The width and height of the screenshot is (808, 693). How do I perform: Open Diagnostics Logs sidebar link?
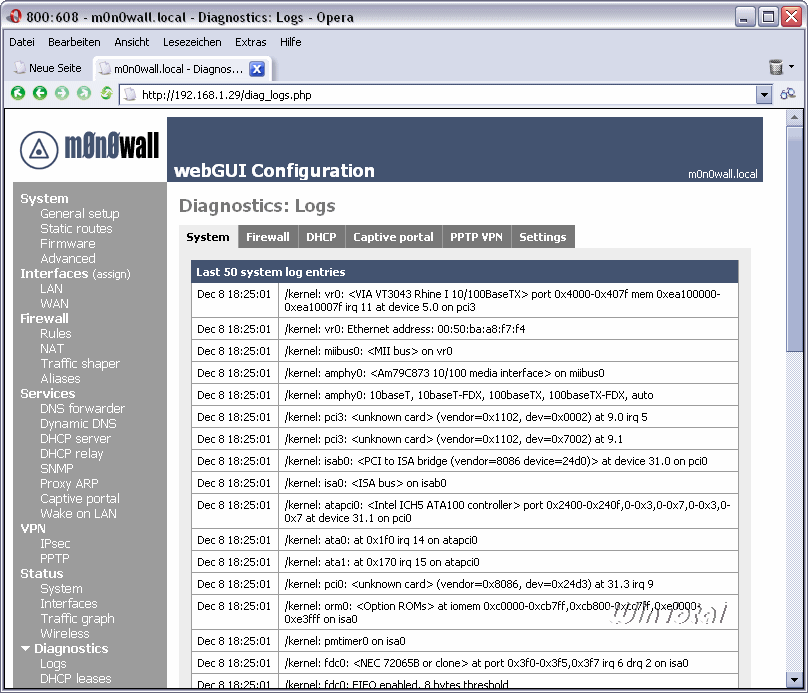pyautogui.click(x=53, y=664)
